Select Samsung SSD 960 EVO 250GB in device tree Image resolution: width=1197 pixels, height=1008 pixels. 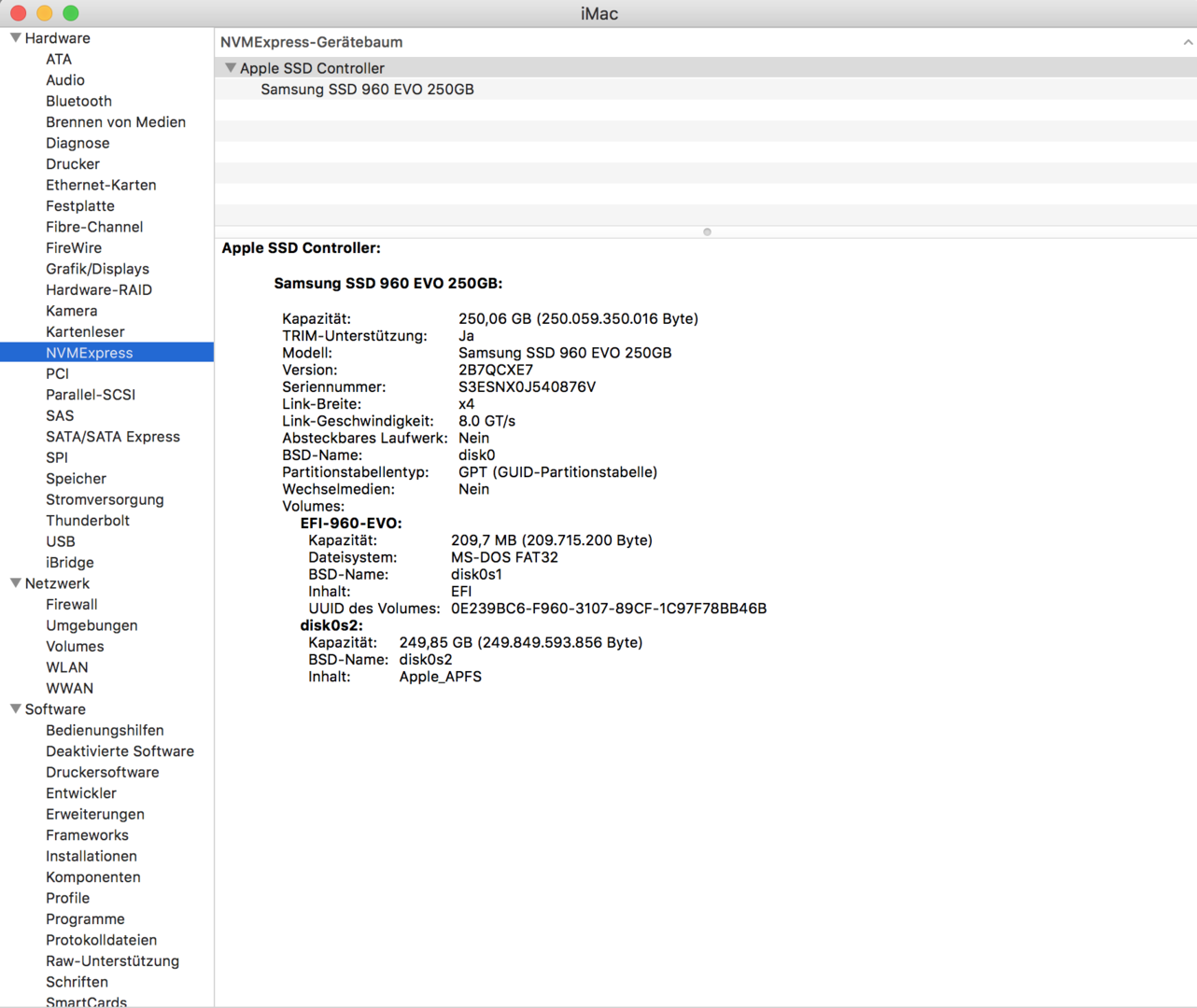367,90
